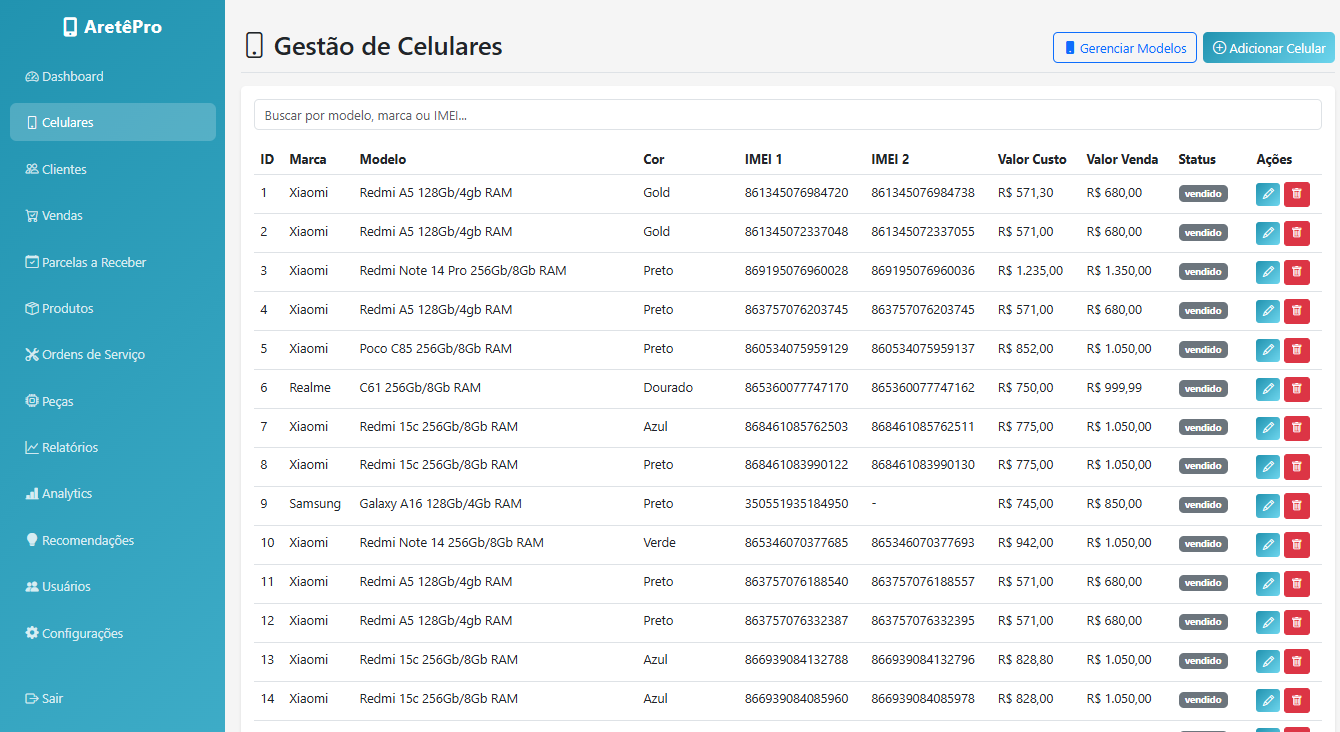Click the search field for model or IMEI
Screen dimensions: 1340x732
click(785, 114)
